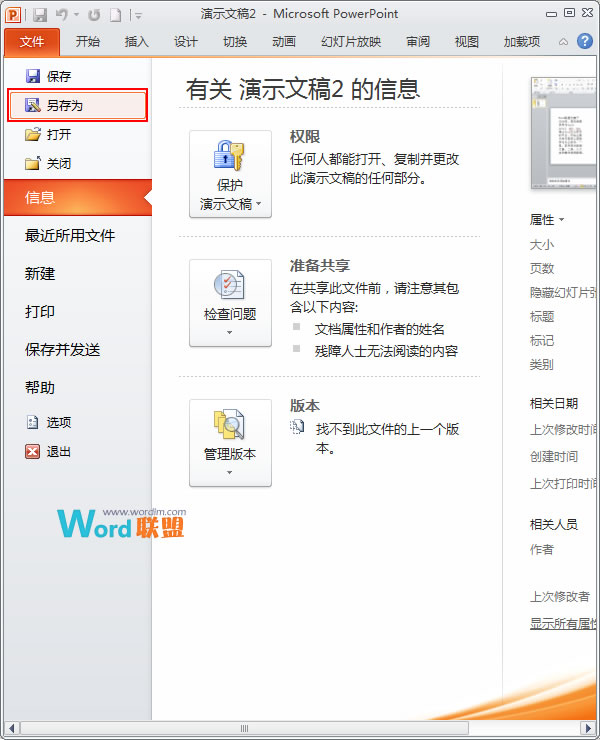600x740 pixels.
Task: Click the Author (作者) property label
Action: [541, 549]
